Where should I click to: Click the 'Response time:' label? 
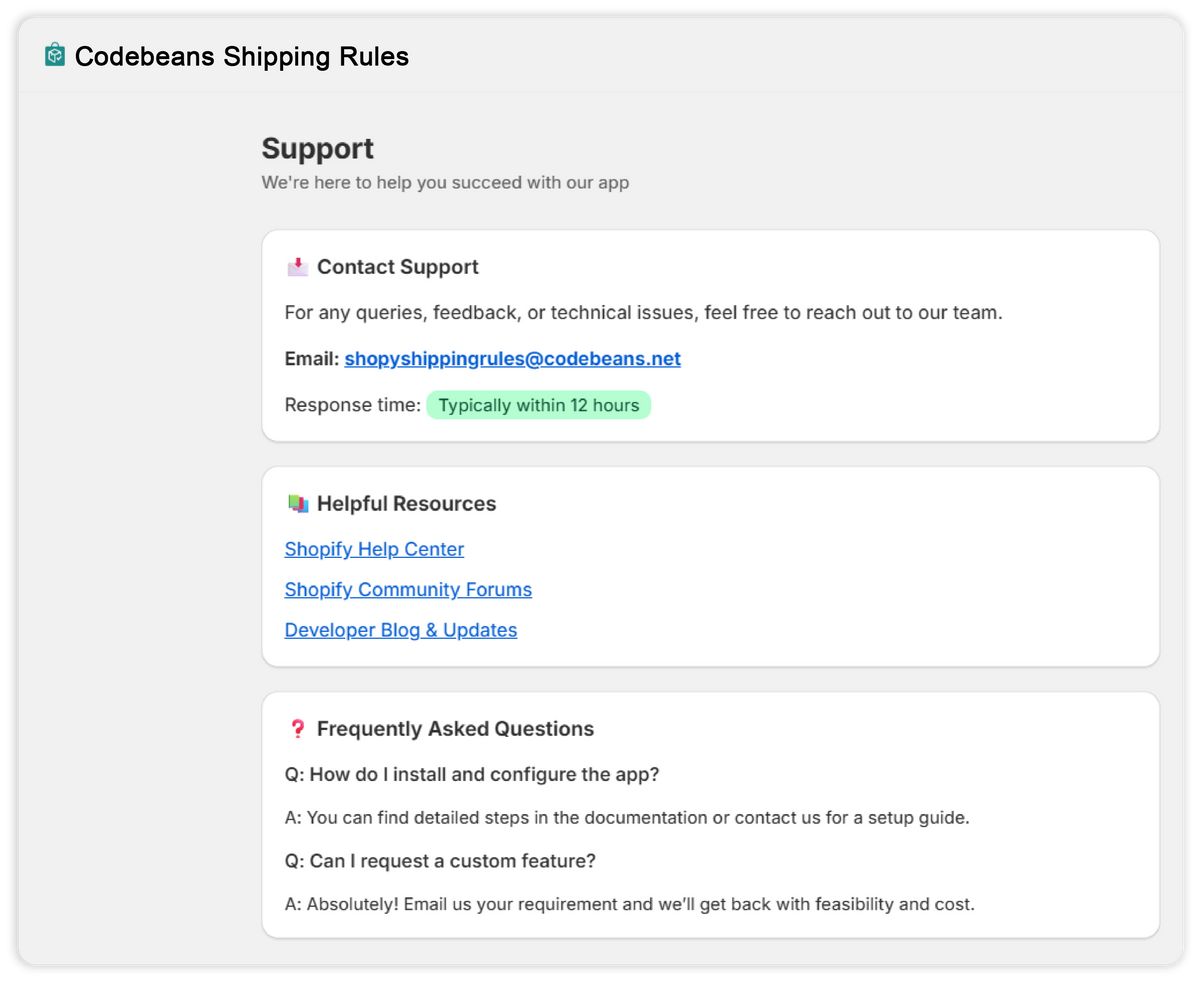coord(353,405)
